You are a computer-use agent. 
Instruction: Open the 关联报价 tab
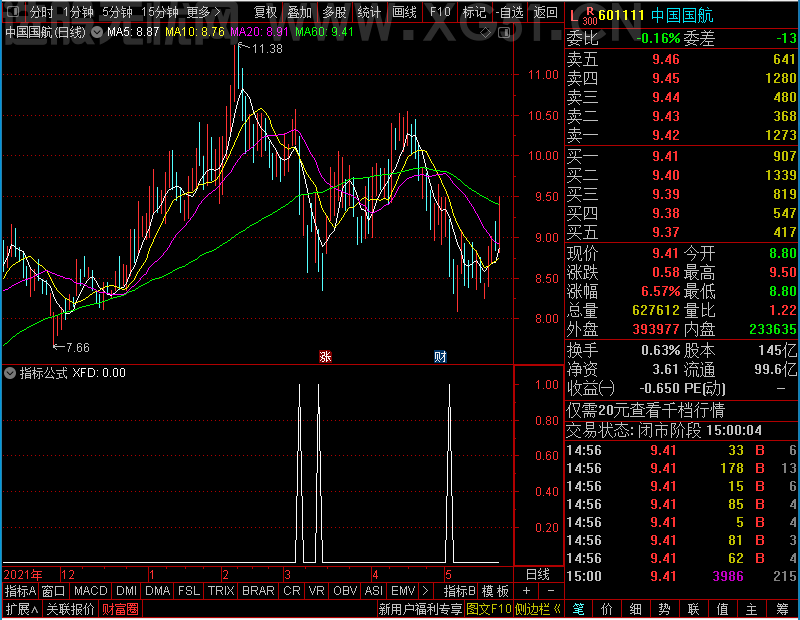point(70,609)
